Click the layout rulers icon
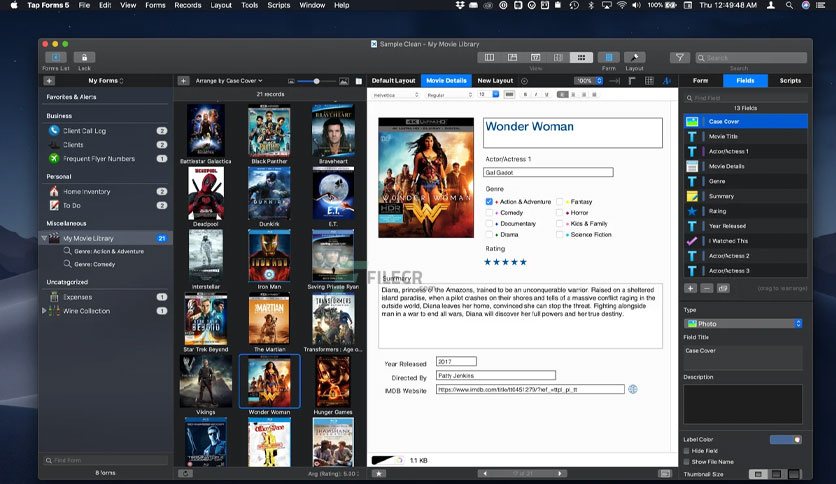Viewport: 836px width, 484px height. tap(632, 80)
